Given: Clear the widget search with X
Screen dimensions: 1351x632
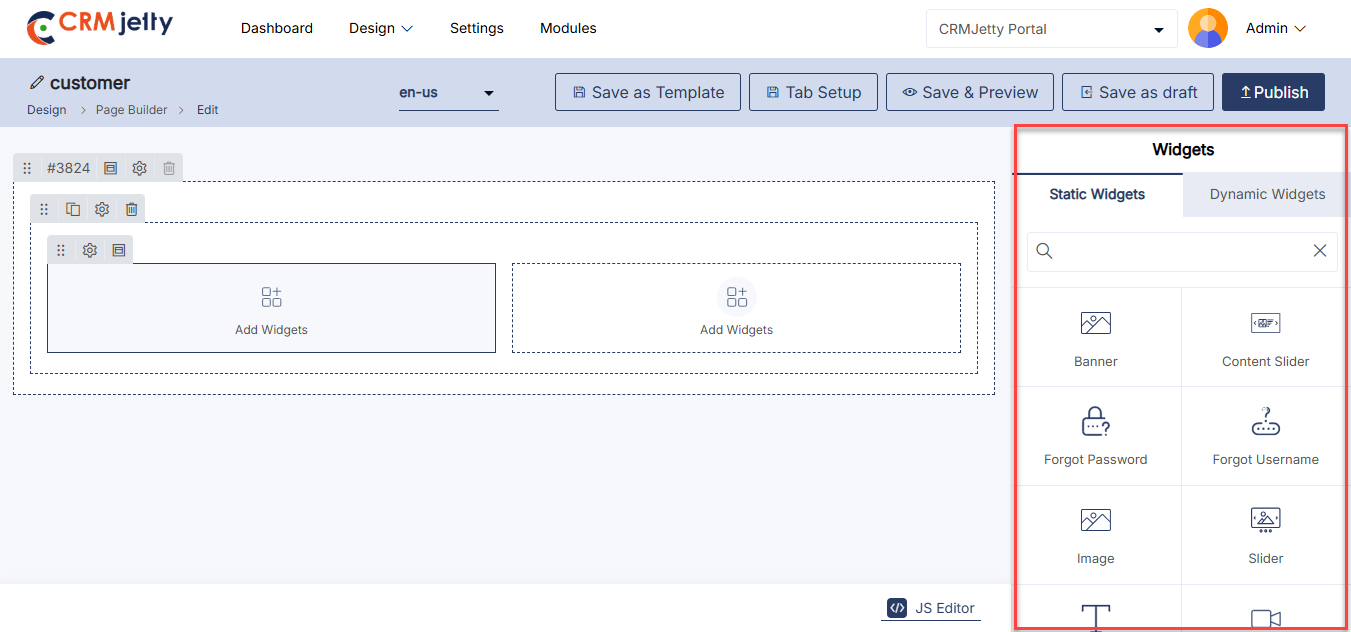Looking at the screenshot, I should [x=1319, y=251].
